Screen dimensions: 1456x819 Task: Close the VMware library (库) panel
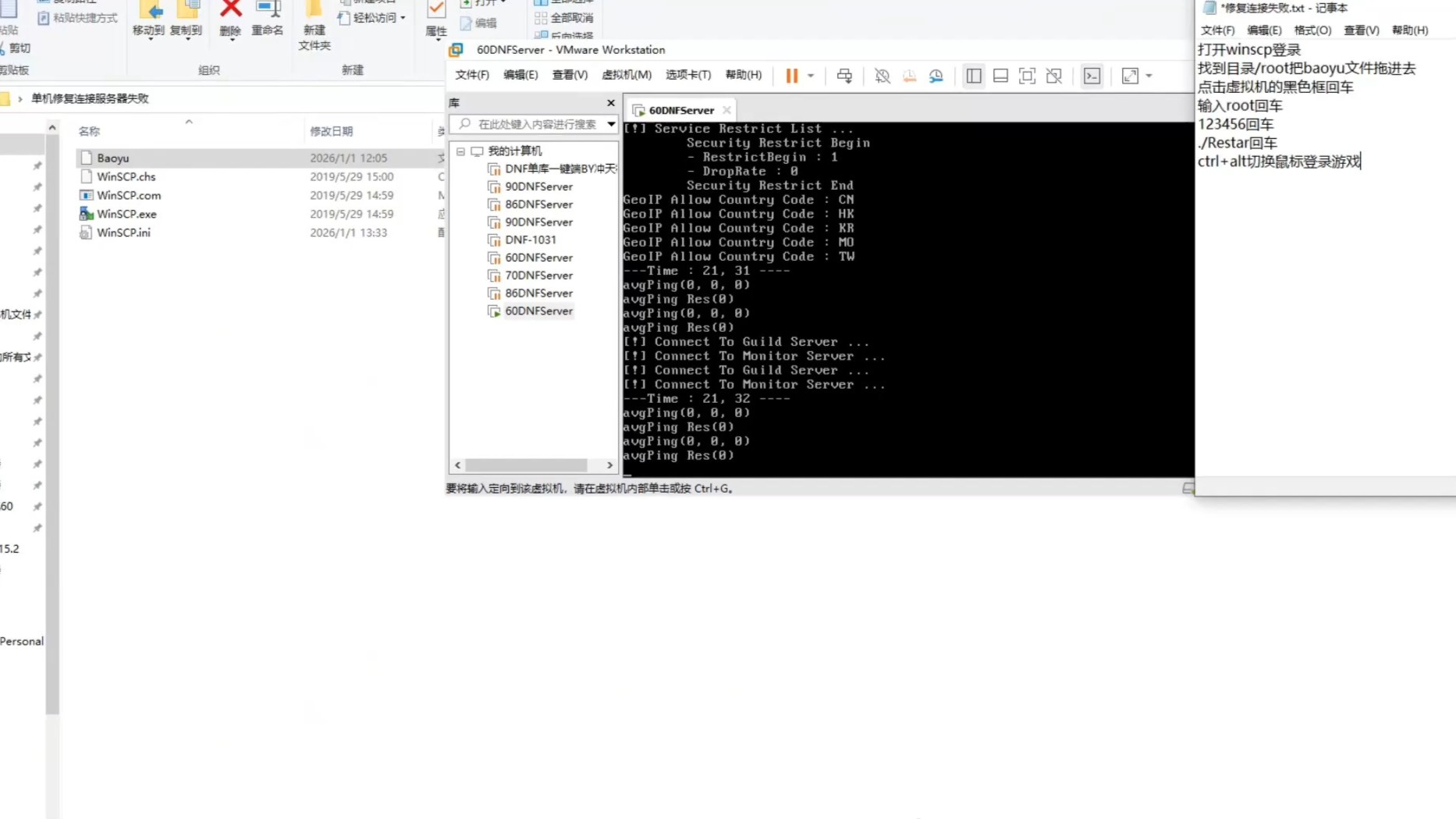(x=611, y=103)
